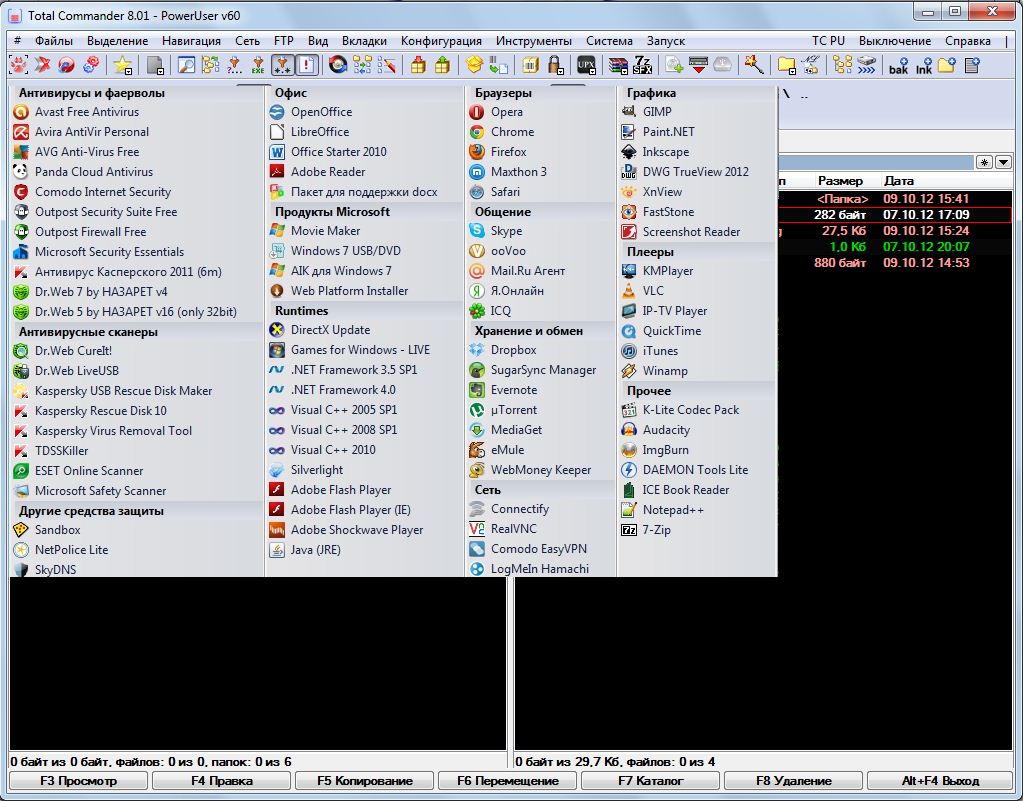
Task: Choose DirectX Update under Runtimes
Action: 330,330
